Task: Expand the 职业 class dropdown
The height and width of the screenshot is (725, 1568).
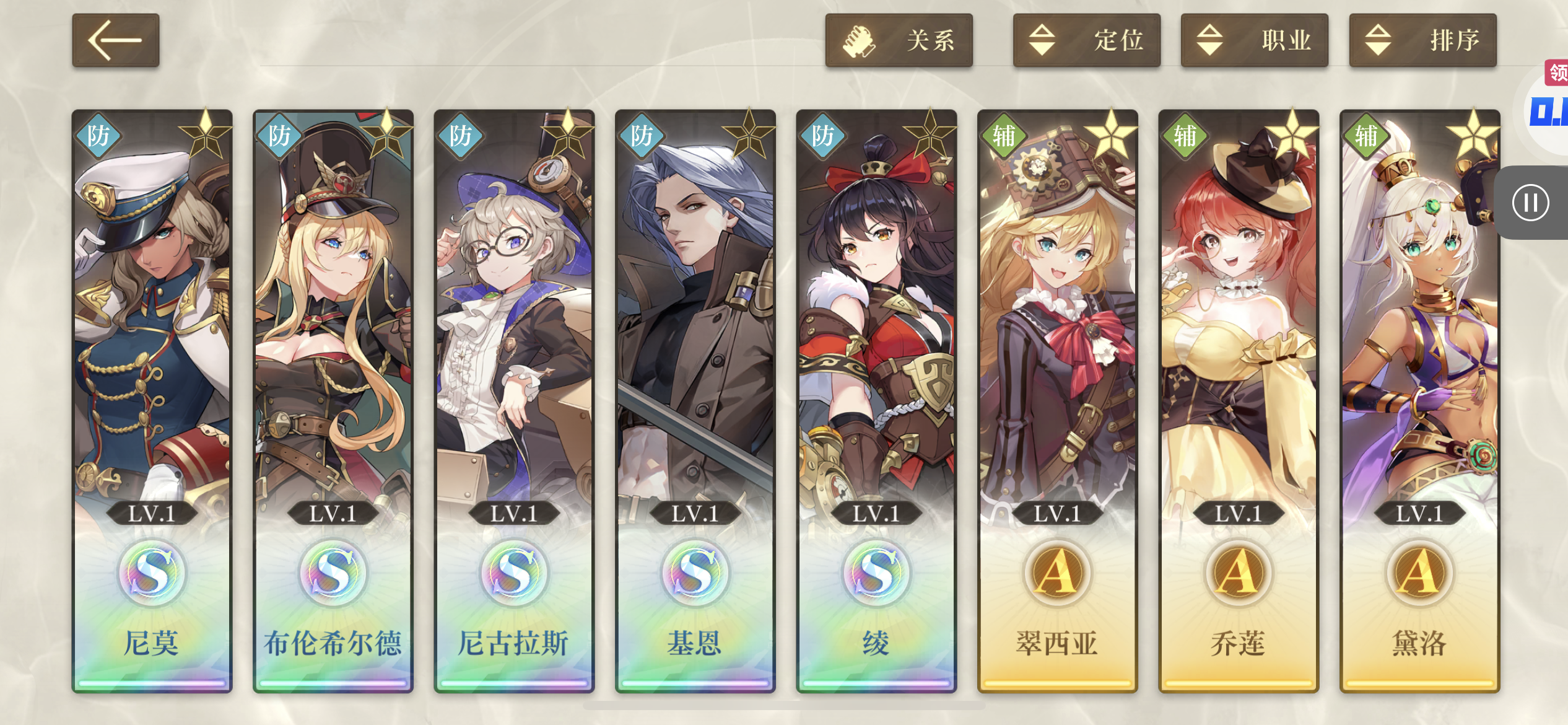Action: 1255,40
